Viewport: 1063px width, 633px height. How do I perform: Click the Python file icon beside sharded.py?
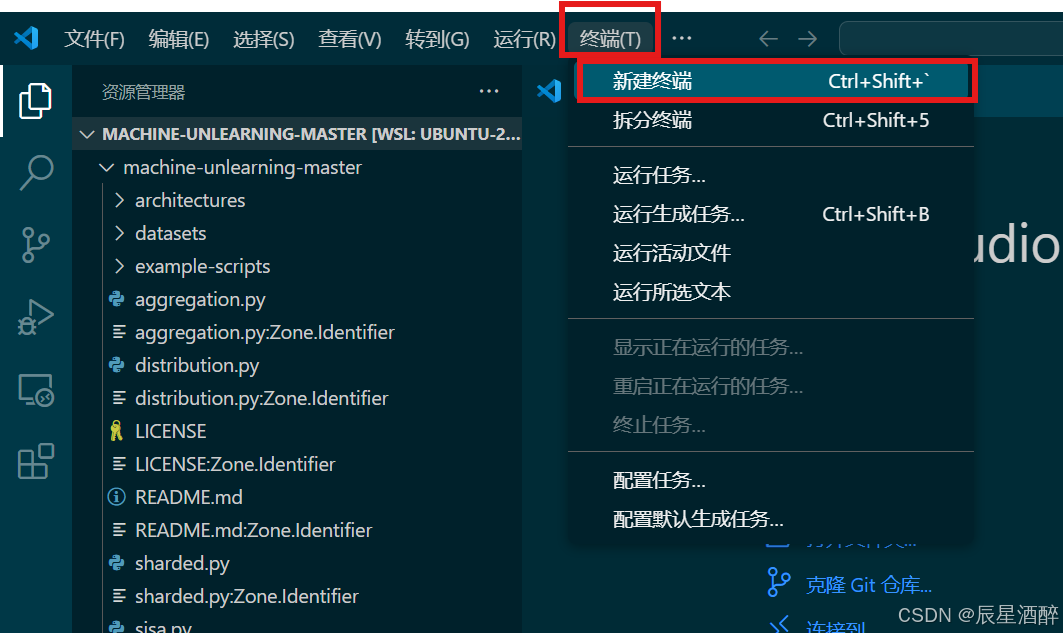coord(119,563)
